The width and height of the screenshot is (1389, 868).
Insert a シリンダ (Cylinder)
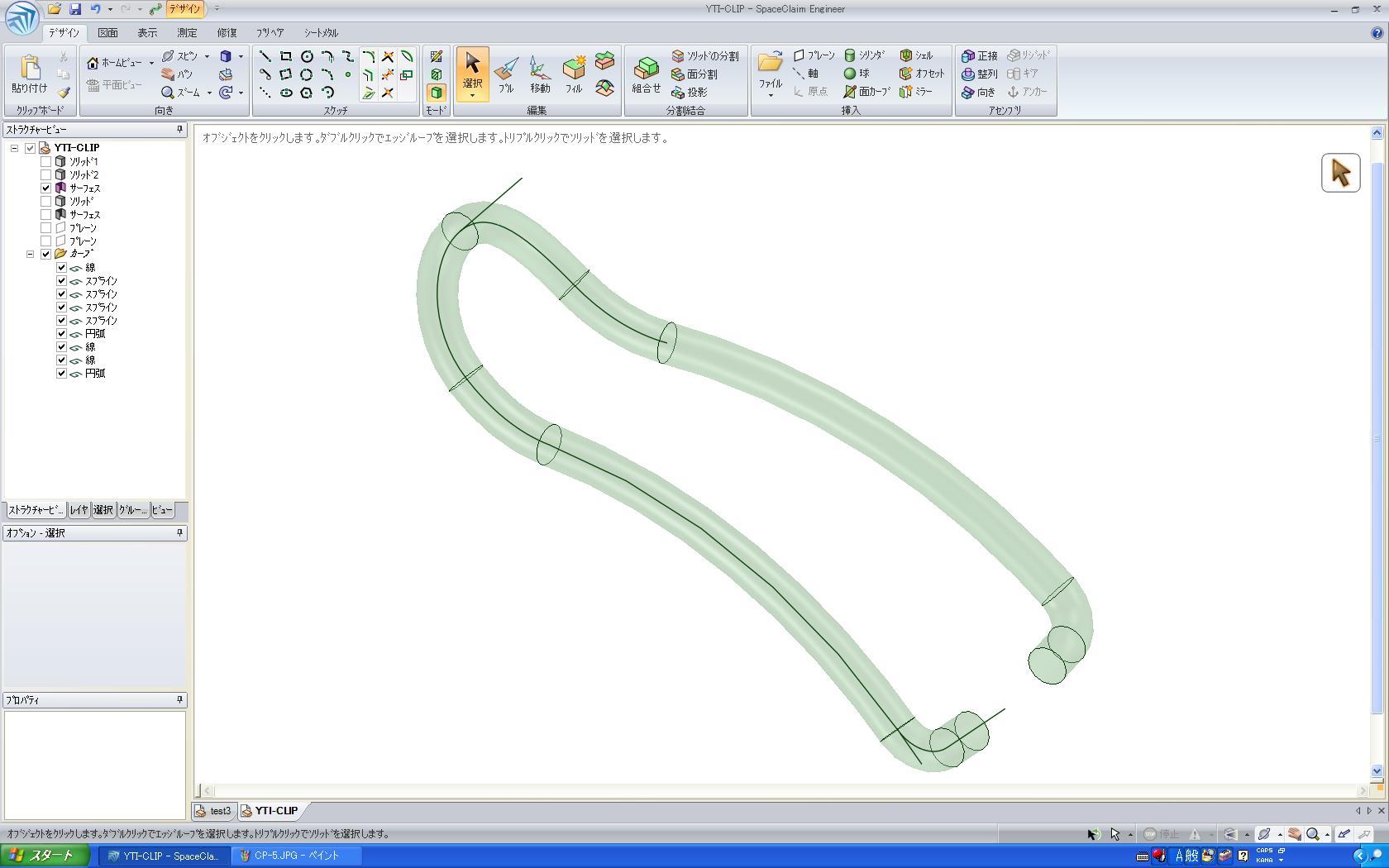click(865, 55)
